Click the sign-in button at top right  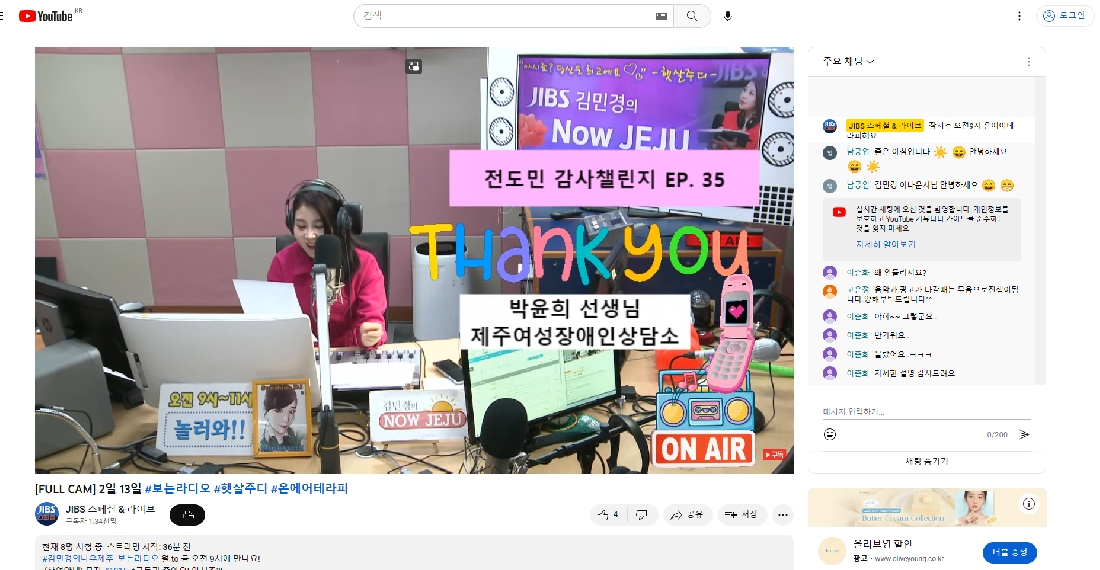pyautogui.click(x=1065, y=15)
